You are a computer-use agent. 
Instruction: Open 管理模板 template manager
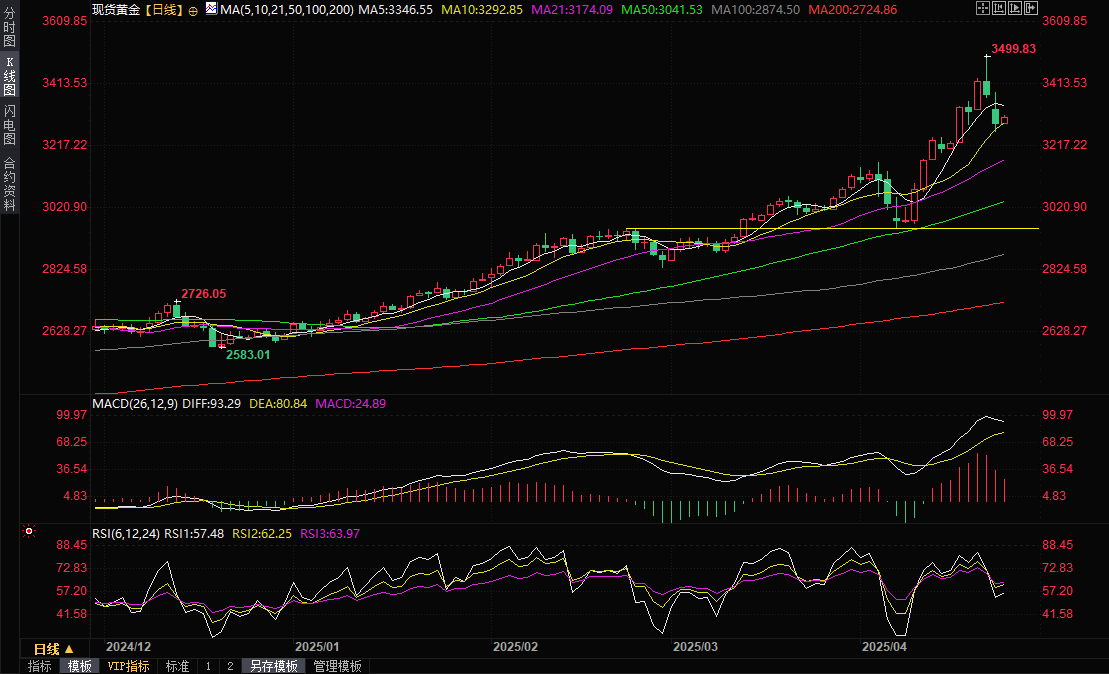coord(338,666)
